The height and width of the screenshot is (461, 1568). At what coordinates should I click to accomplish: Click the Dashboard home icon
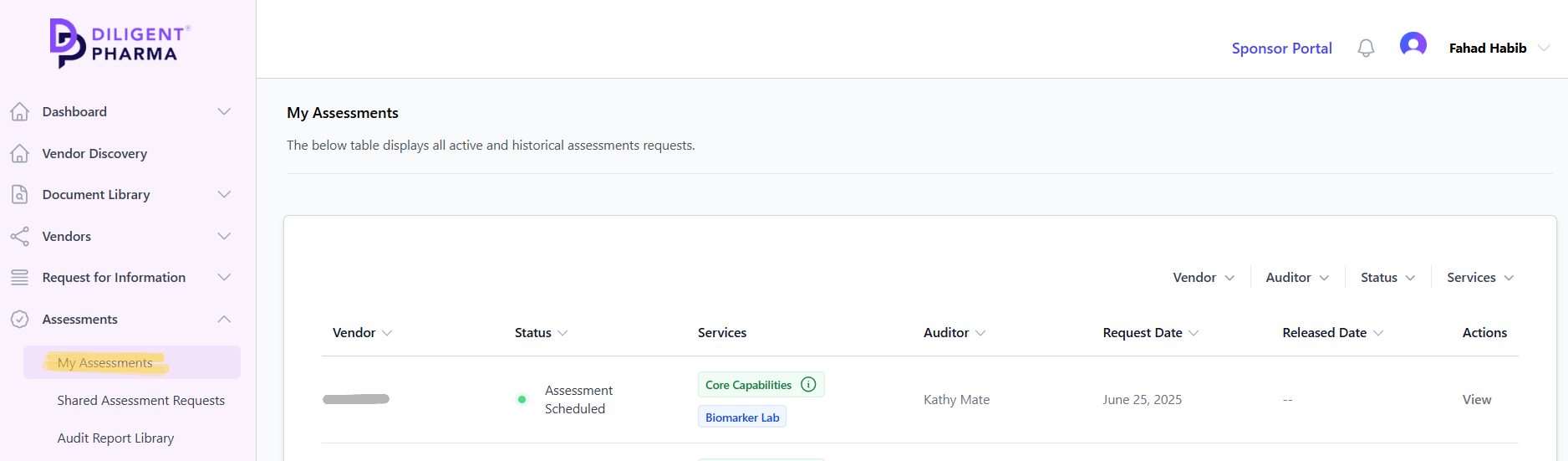click(20, 111)
